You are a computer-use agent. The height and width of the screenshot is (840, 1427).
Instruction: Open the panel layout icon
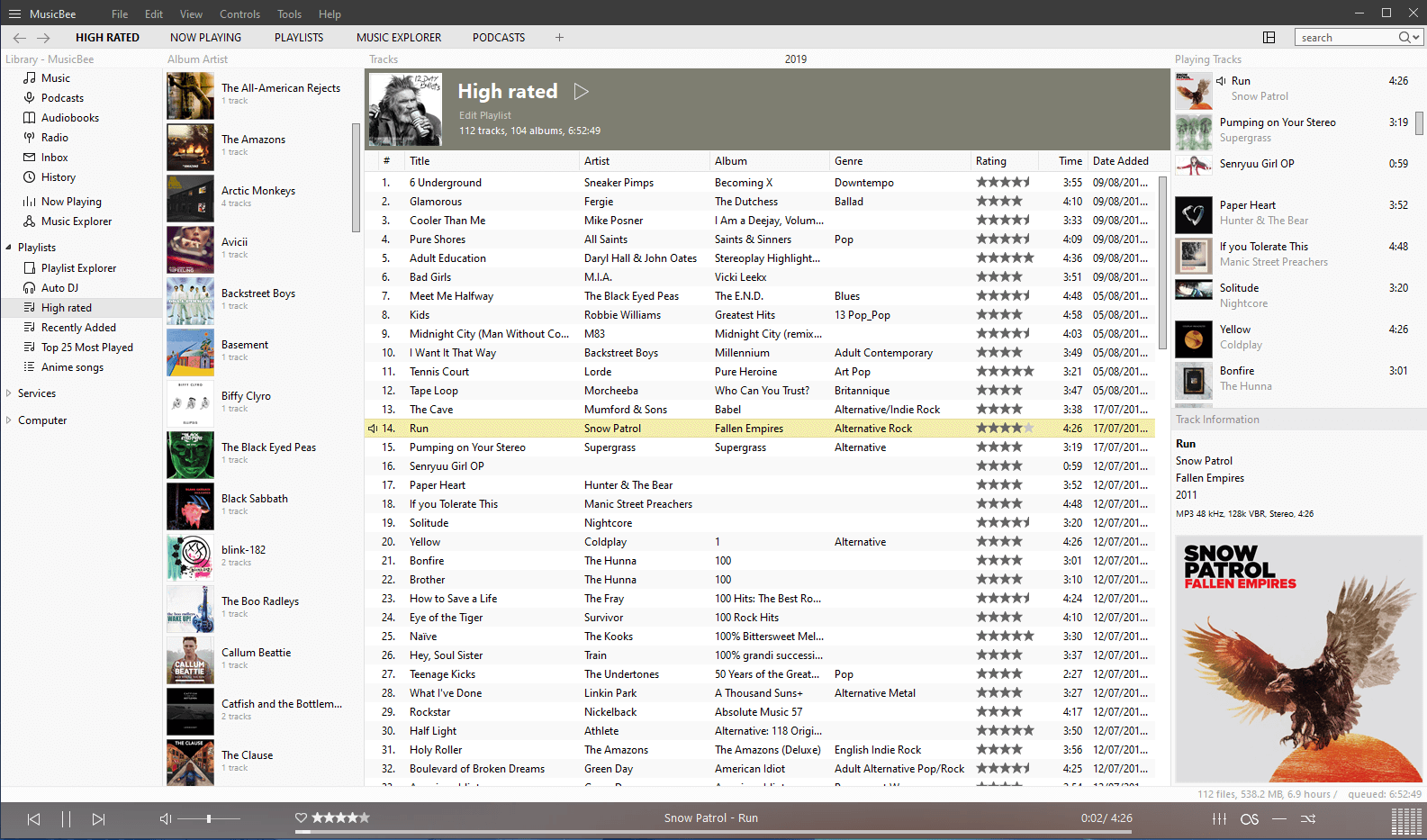click(x=1269, y=37)
